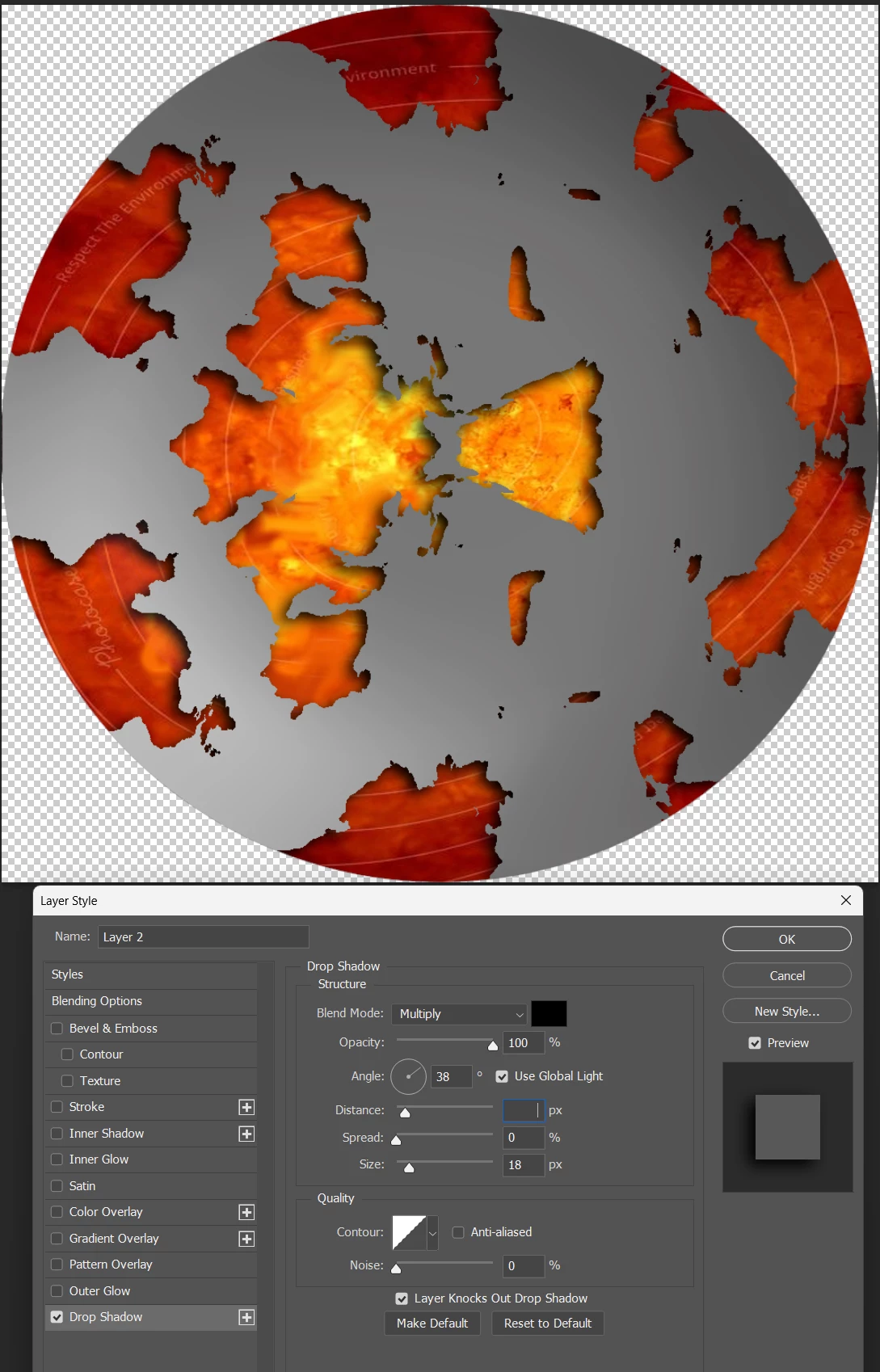880x1372 pixels.
Task: Click the Distance slider handle
Action: click(x=406, y=1113)
